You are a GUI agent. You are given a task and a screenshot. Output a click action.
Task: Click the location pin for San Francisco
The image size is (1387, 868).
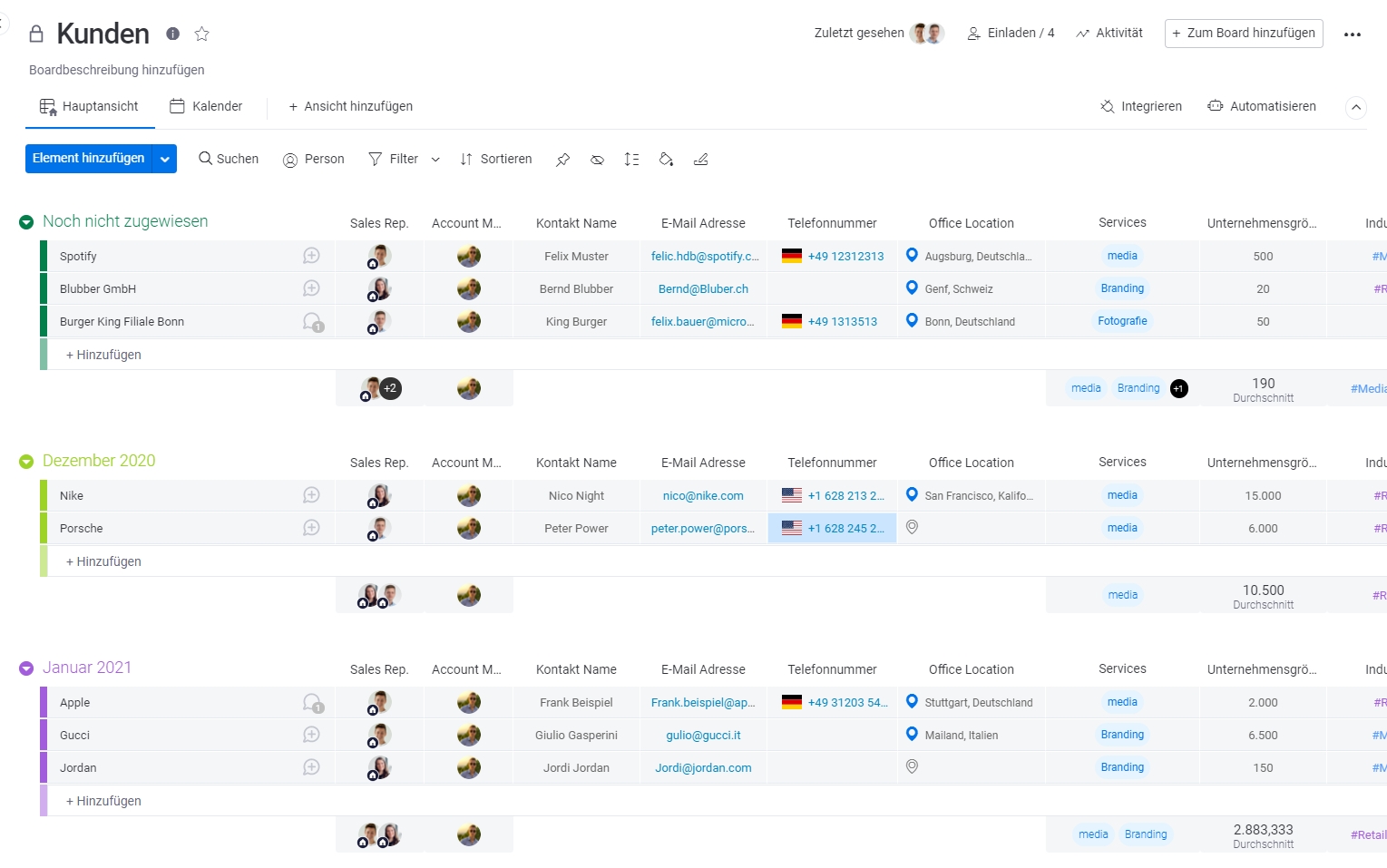[x=912, y=494]
